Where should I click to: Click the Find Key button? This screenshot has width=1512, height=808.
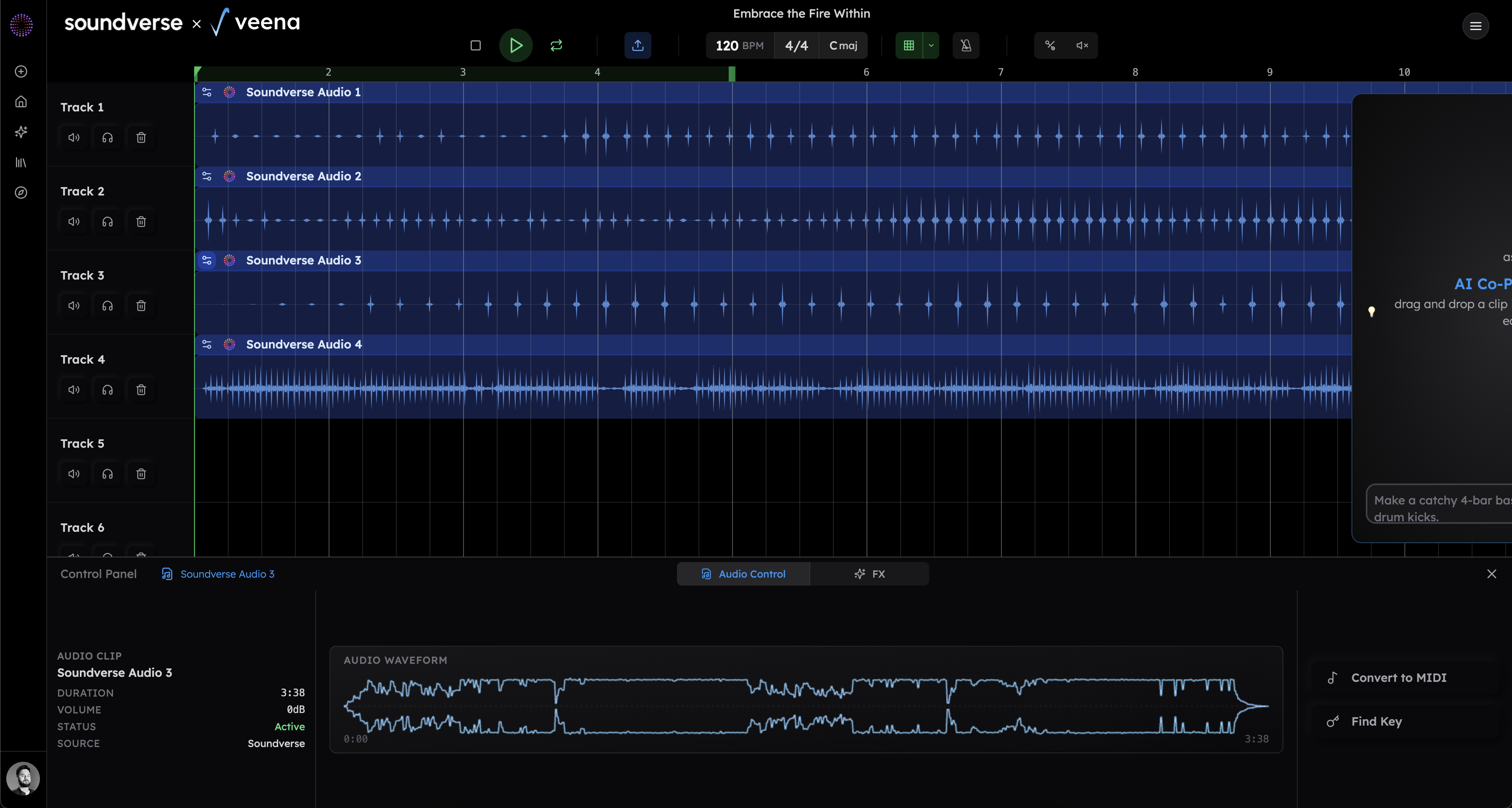pyautogui.click(x=1405, y=722)
